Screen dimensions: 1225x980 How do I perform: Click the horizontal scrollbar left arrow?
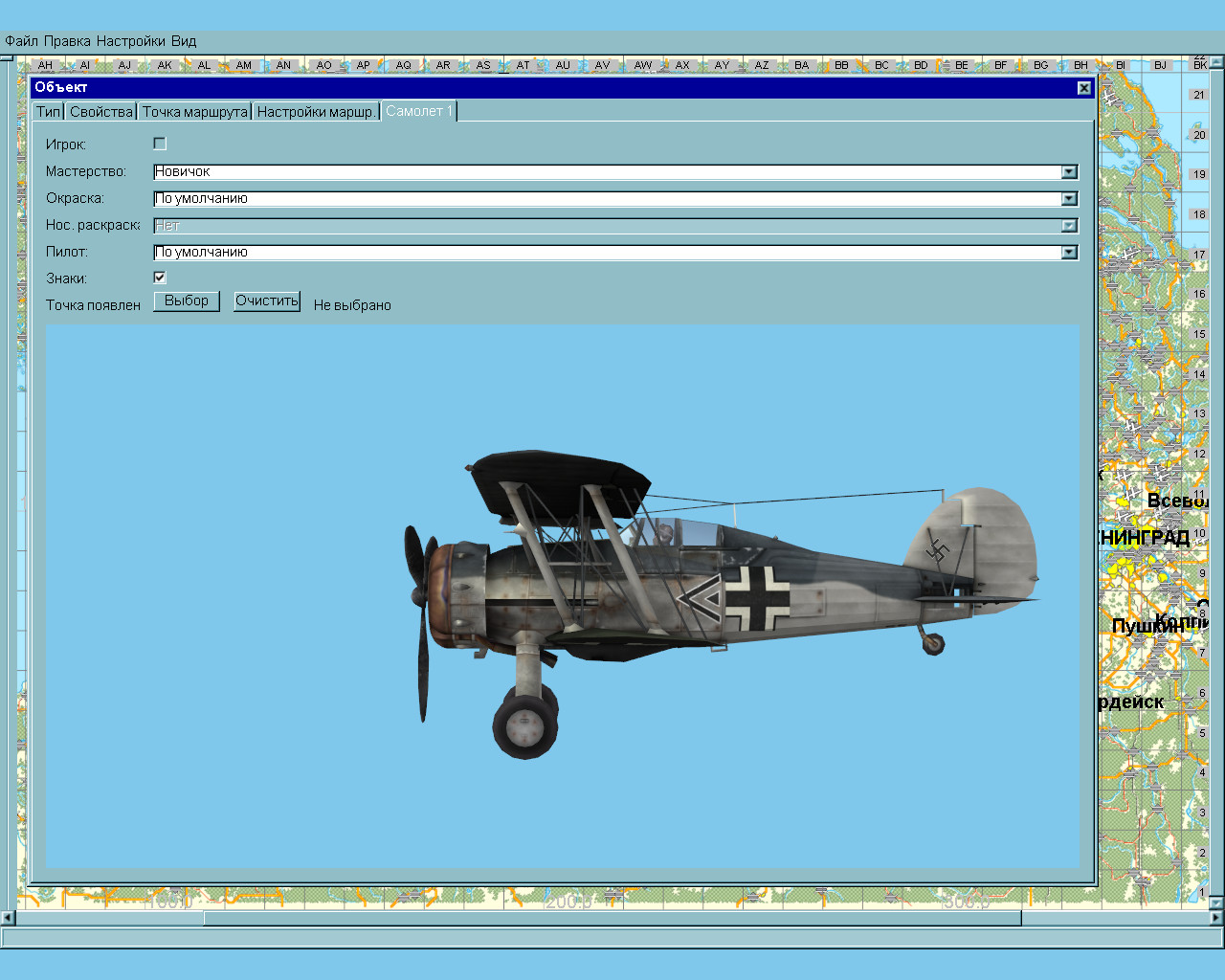tap(8, 918)
